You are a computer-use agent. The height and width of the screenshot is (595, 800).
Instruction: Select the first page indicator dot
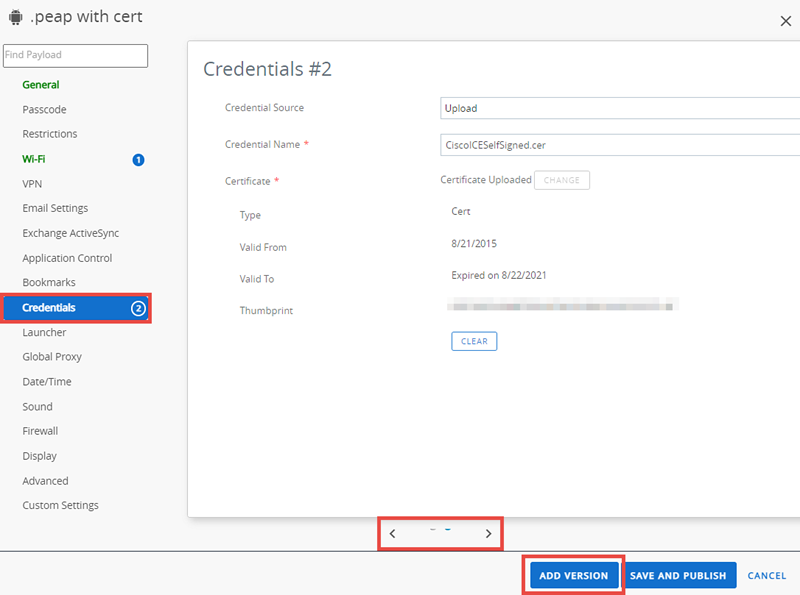[433, 530]
